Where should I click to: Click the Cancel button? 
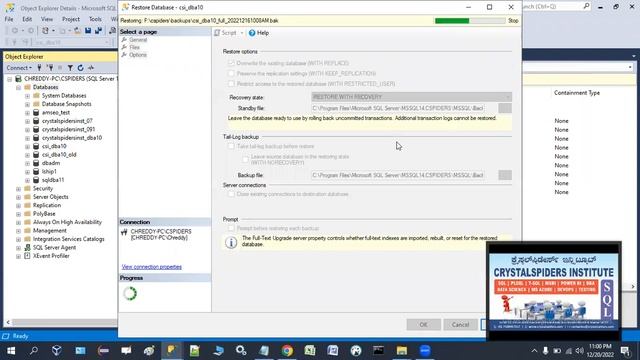coord(460,324)
